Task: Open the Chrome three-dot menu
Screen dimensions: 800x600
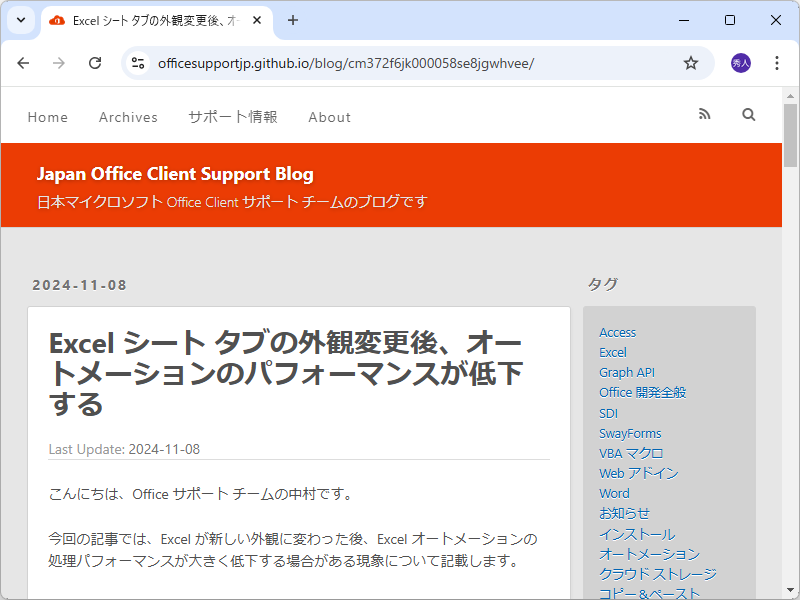Action: [777, 62]
